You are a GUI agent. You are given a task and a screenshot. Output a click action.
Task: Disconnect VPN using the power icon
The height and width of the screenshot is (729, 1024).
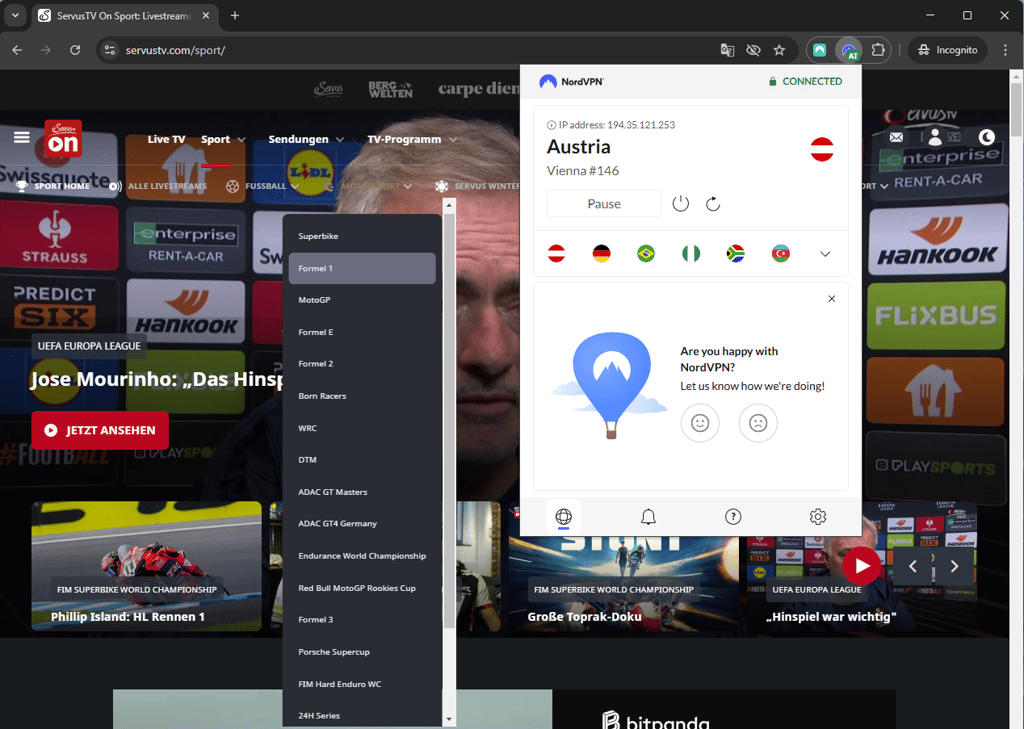tap(680, 204)
